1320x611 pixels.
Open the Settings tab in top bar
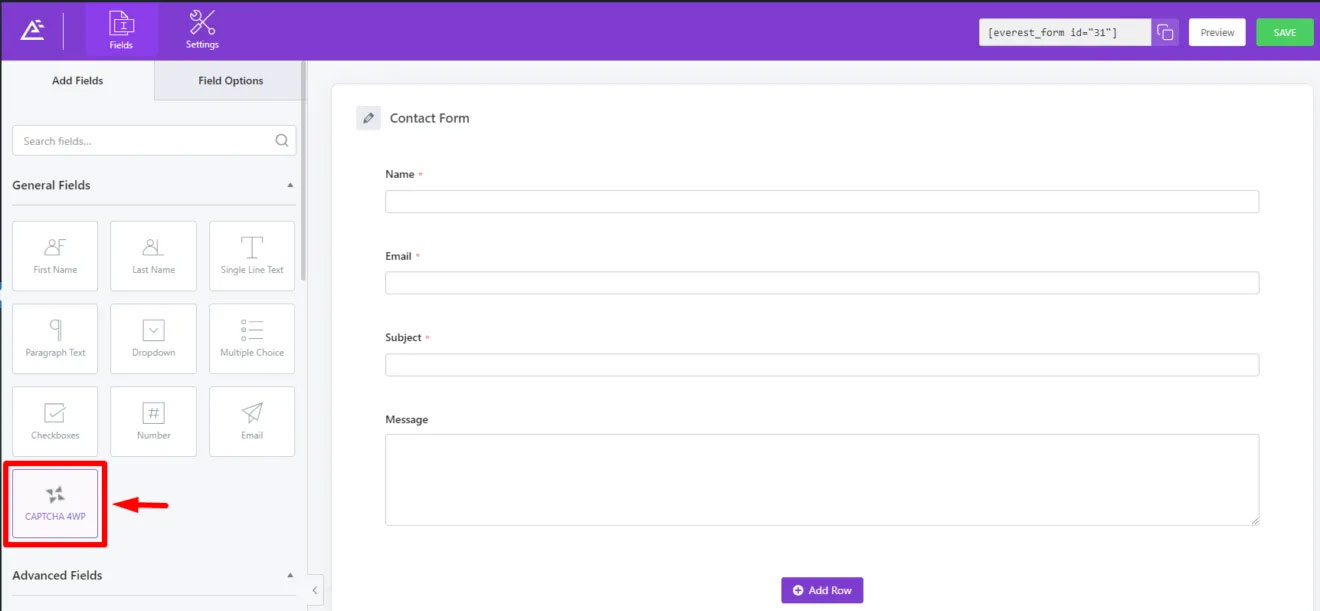[202, 31]
